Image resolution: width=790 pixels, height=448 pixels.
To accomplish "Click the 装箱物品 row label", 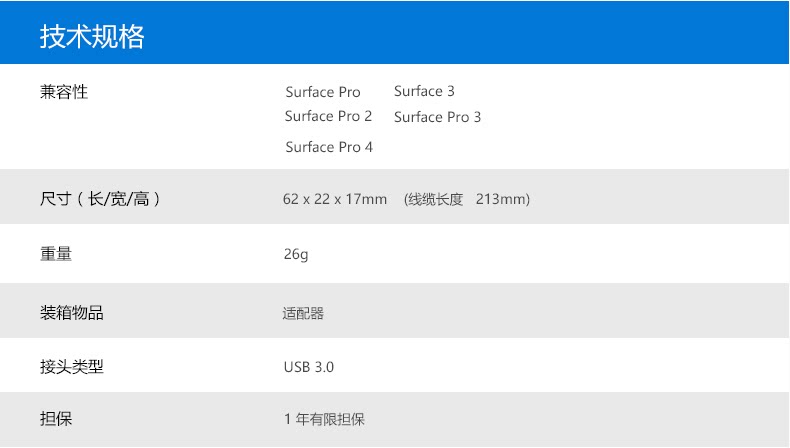I will [72, 313].
